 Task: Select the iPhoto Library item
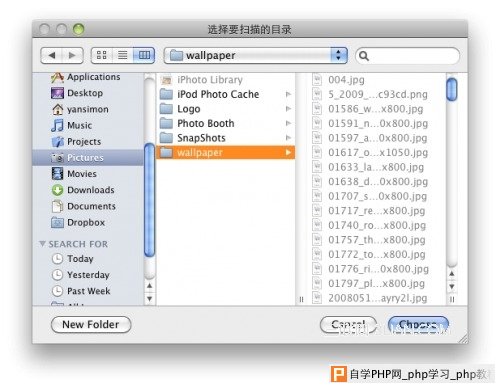(x=225, y=80)
